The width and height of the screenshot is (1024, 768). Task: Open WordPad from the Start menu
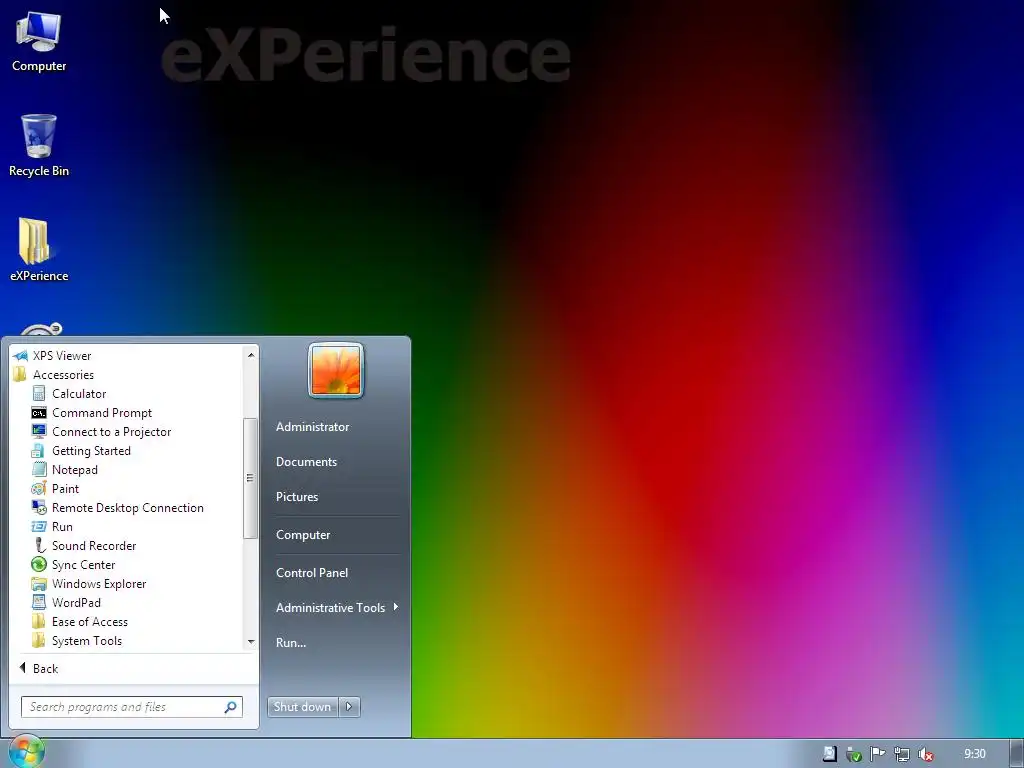click(76, 602)
